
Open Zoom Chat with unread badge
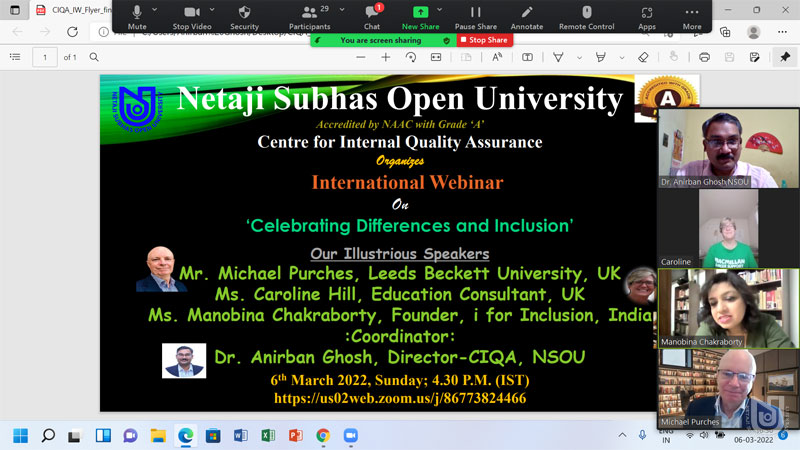coord(372,17)
